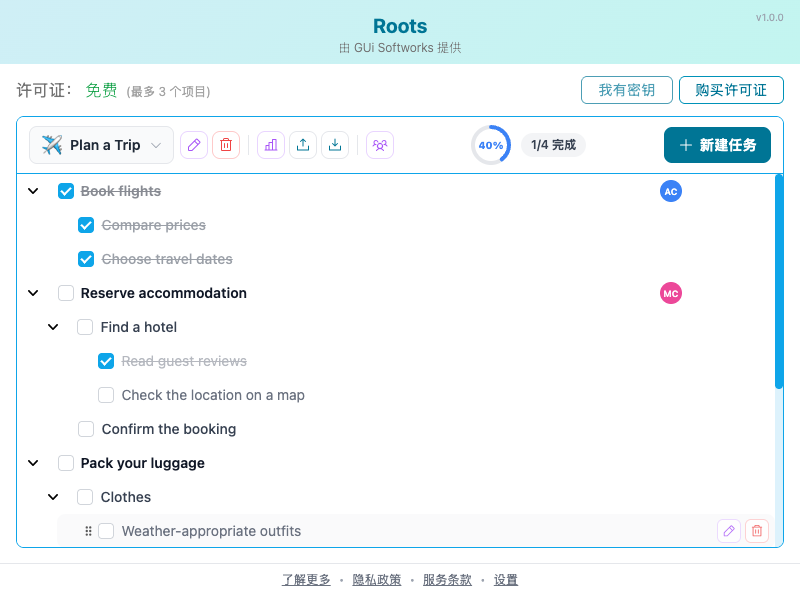The image size is (800, 600).
Task: Edit the Weather-appropriate outfits task
Action: point(729,531)
